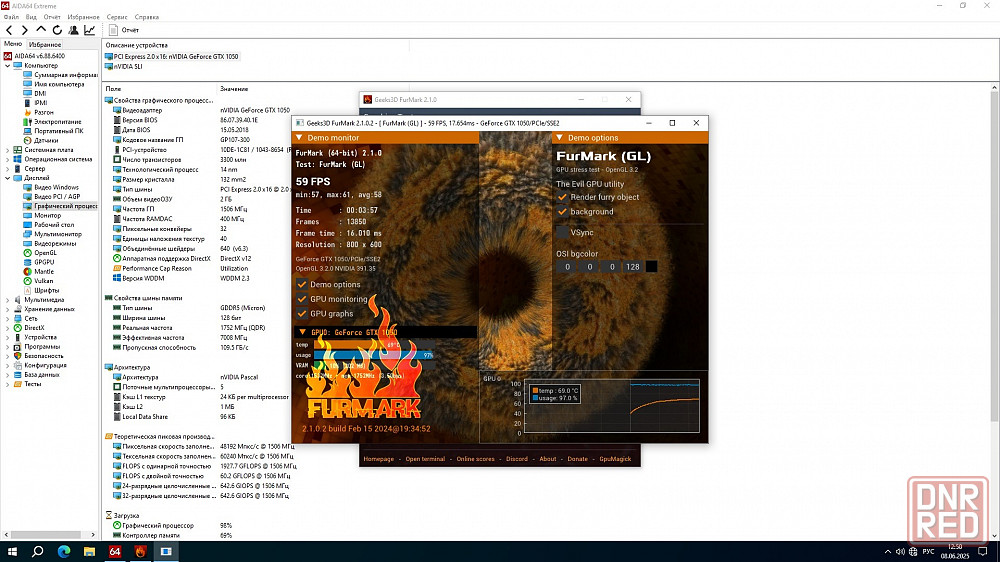Image resolution: width=1000 pixels, height=562 pixels.
Task: Open the Homepage link in FurMark window
Action: point(378,459)
